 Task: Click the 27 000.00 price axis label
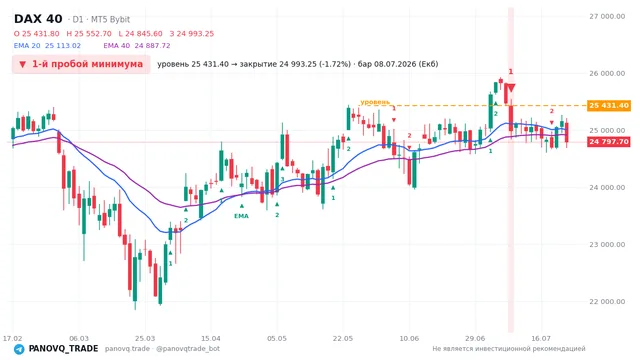click(x=607, y=16)
